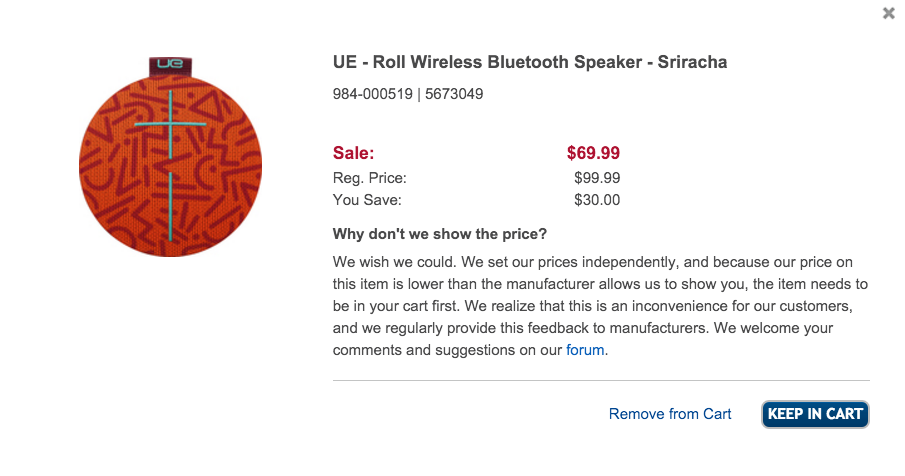Open the forum link
The width and height of the screenshot is (905, 476).
click(x=585, y=350)
